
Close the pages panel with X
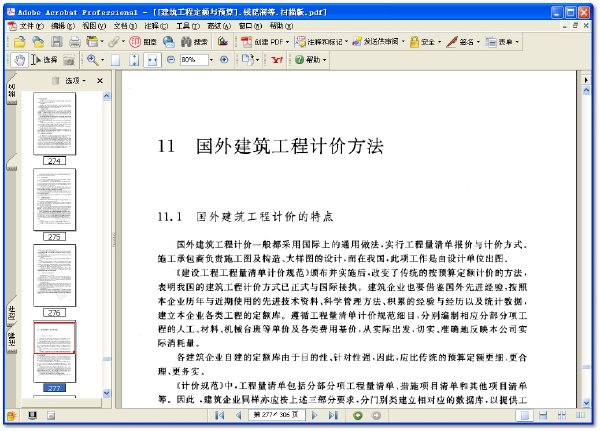tap(100, 81)
